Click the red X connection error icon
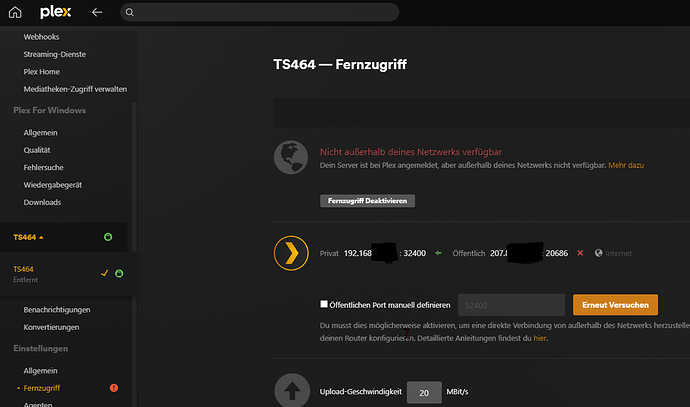Viewport: 690px width, 407px height. (580, 253)
